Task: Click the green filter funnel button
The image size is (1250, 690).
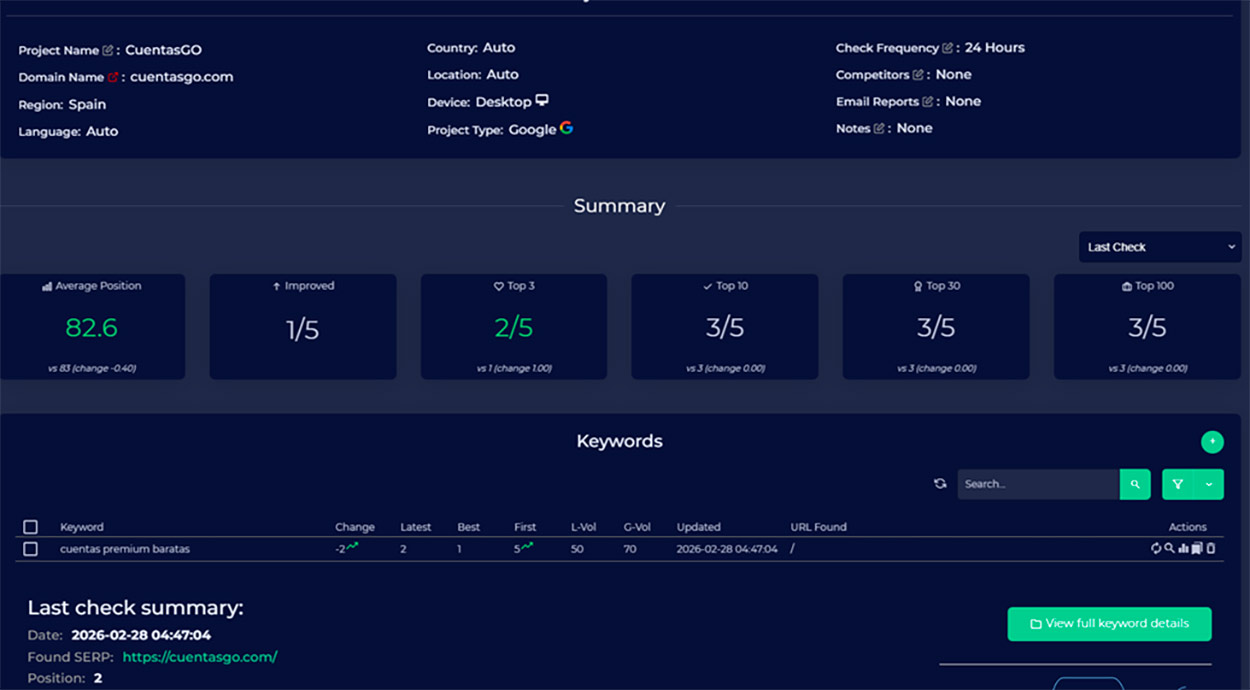Action: tap(1178, 484)
